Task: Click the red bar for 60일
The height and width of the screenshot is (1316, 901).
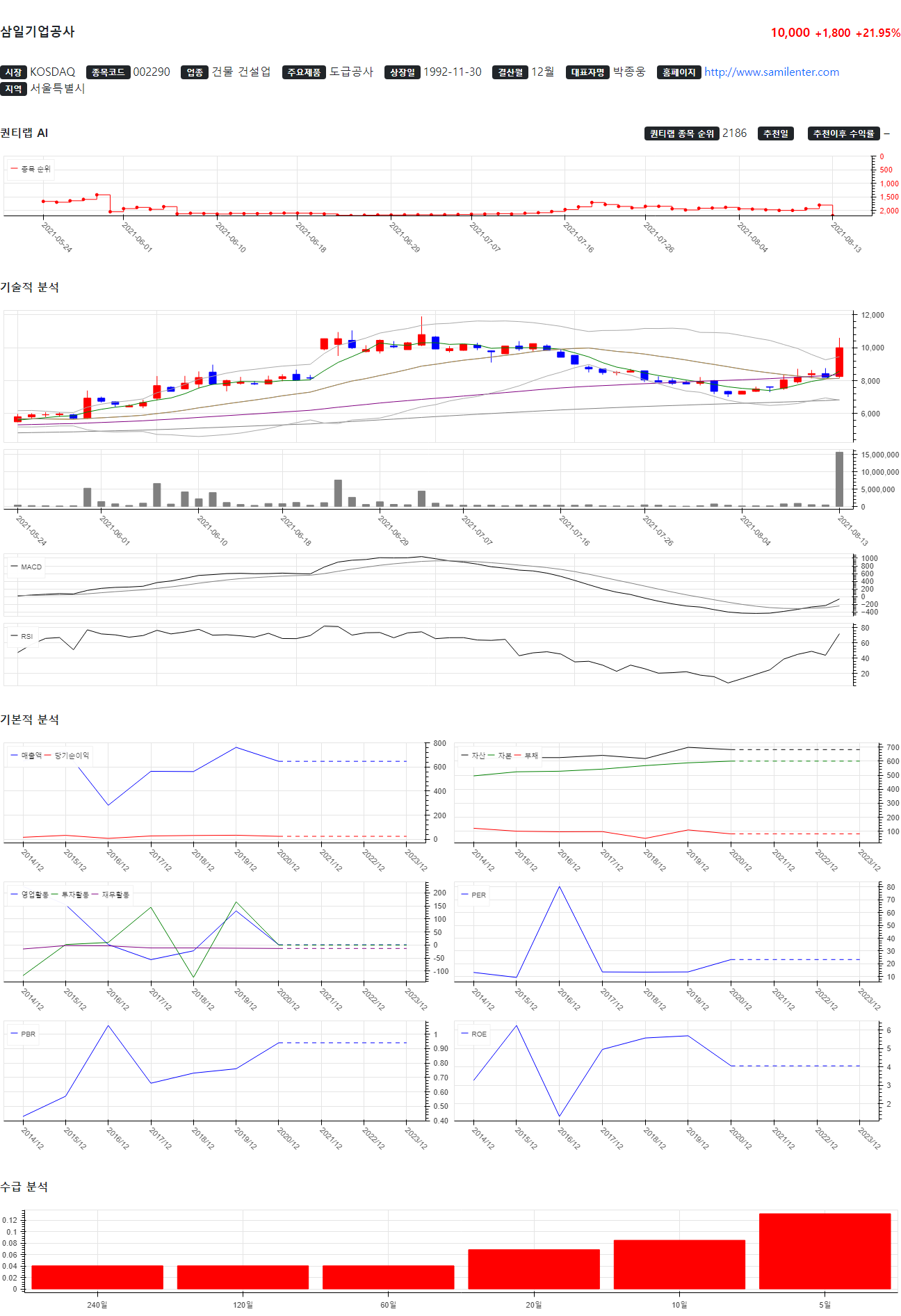Action: pyautogui.click(x=389, y=1277)
